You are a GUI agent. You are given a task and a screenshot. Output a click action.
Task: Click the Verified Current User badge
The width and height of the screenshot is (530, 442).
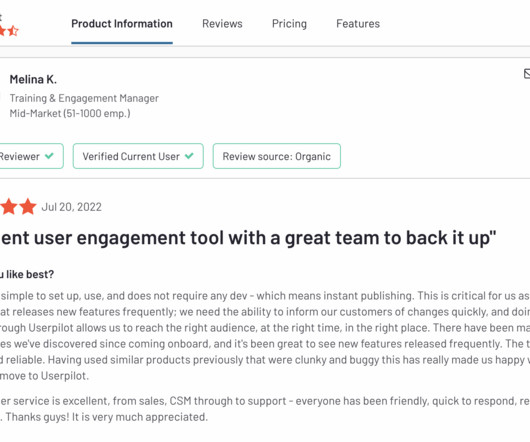pyautogui.click(x=138, y=156)
